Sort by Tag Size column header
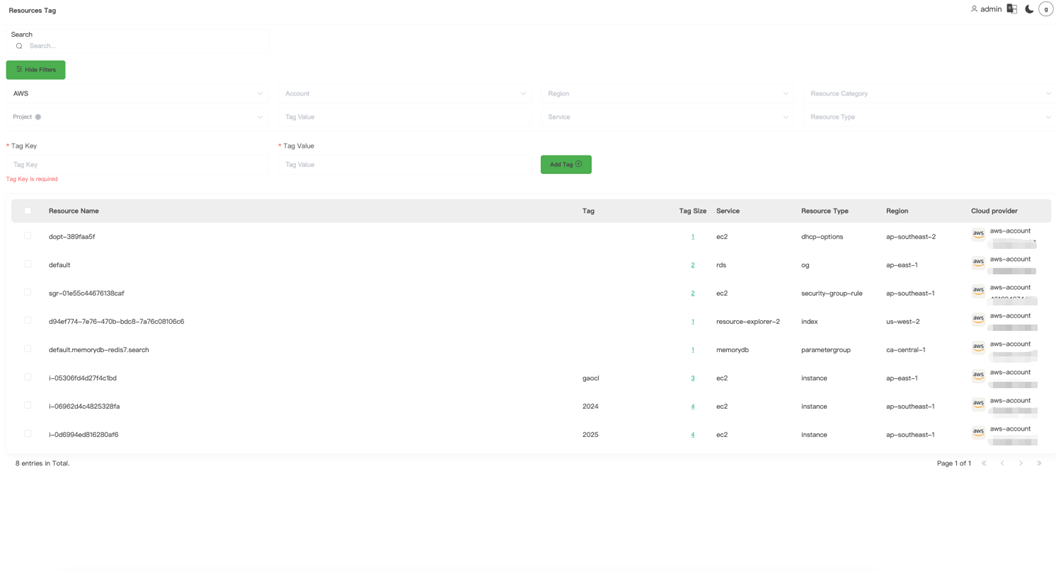1056x572 pixels. coord(692,211)
